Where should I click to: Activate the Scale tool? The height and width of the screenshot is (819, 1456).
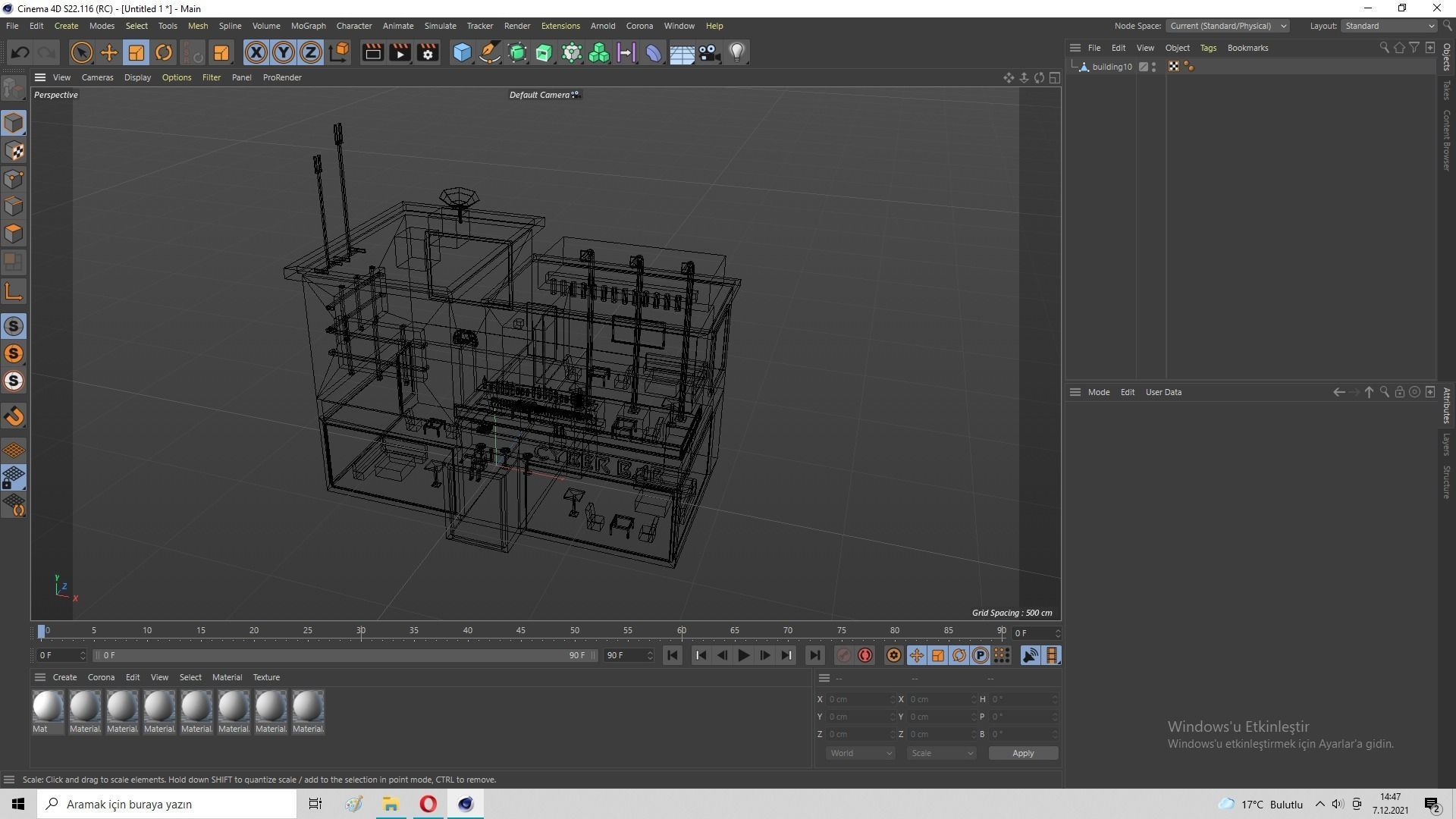click(x=136, y=52)
